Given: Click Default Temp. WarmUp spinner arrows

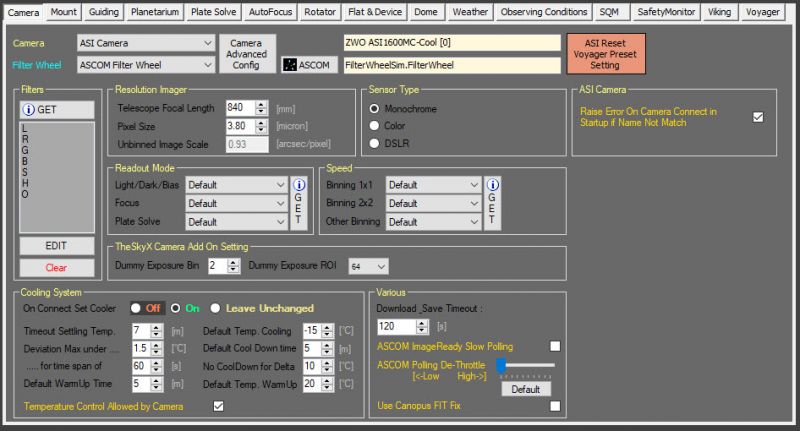Looking at the screenshot, I should (328, 384).
